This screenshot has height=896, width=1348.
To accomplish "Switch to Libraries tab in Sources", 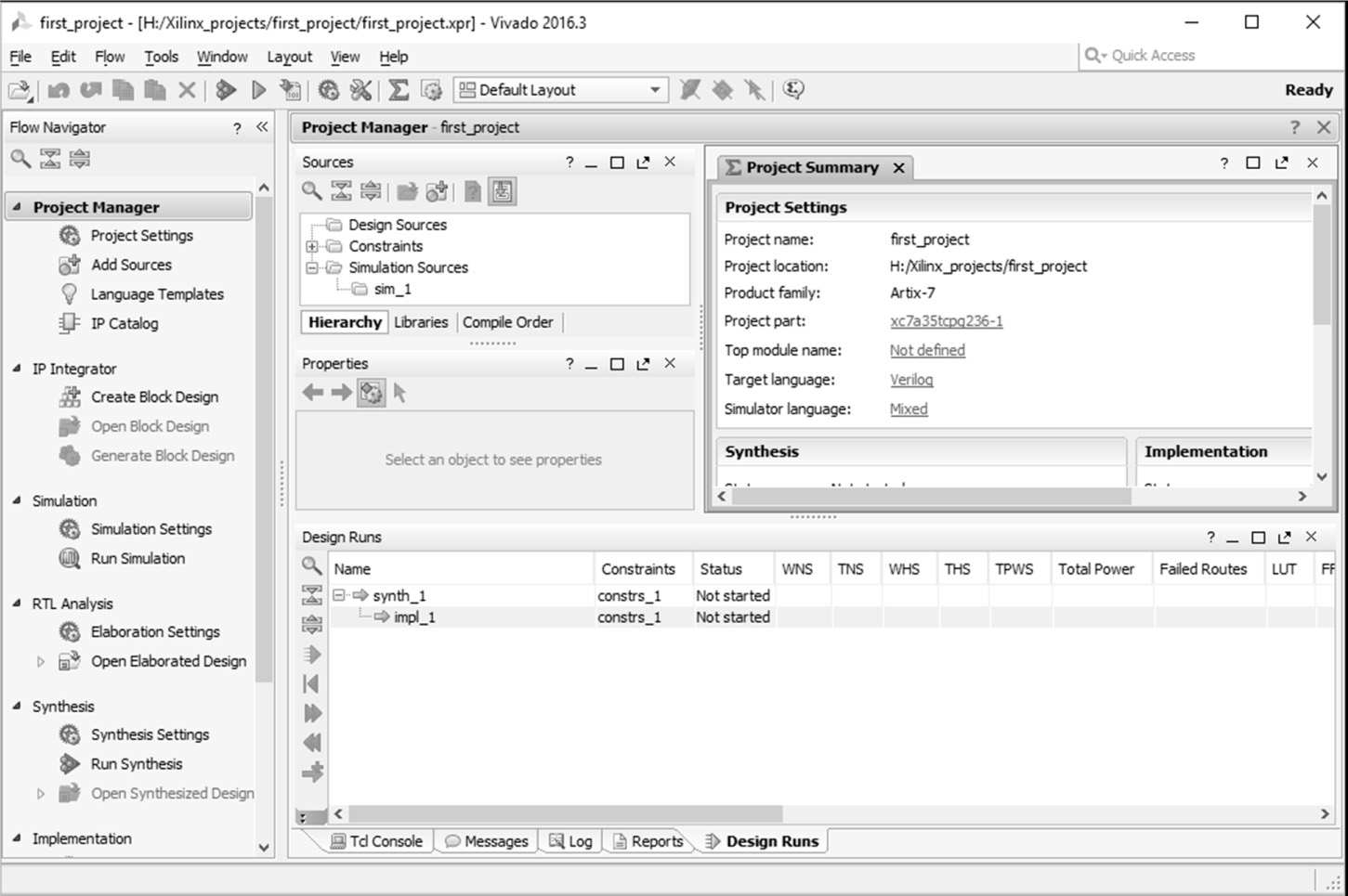I will [421, 322].
